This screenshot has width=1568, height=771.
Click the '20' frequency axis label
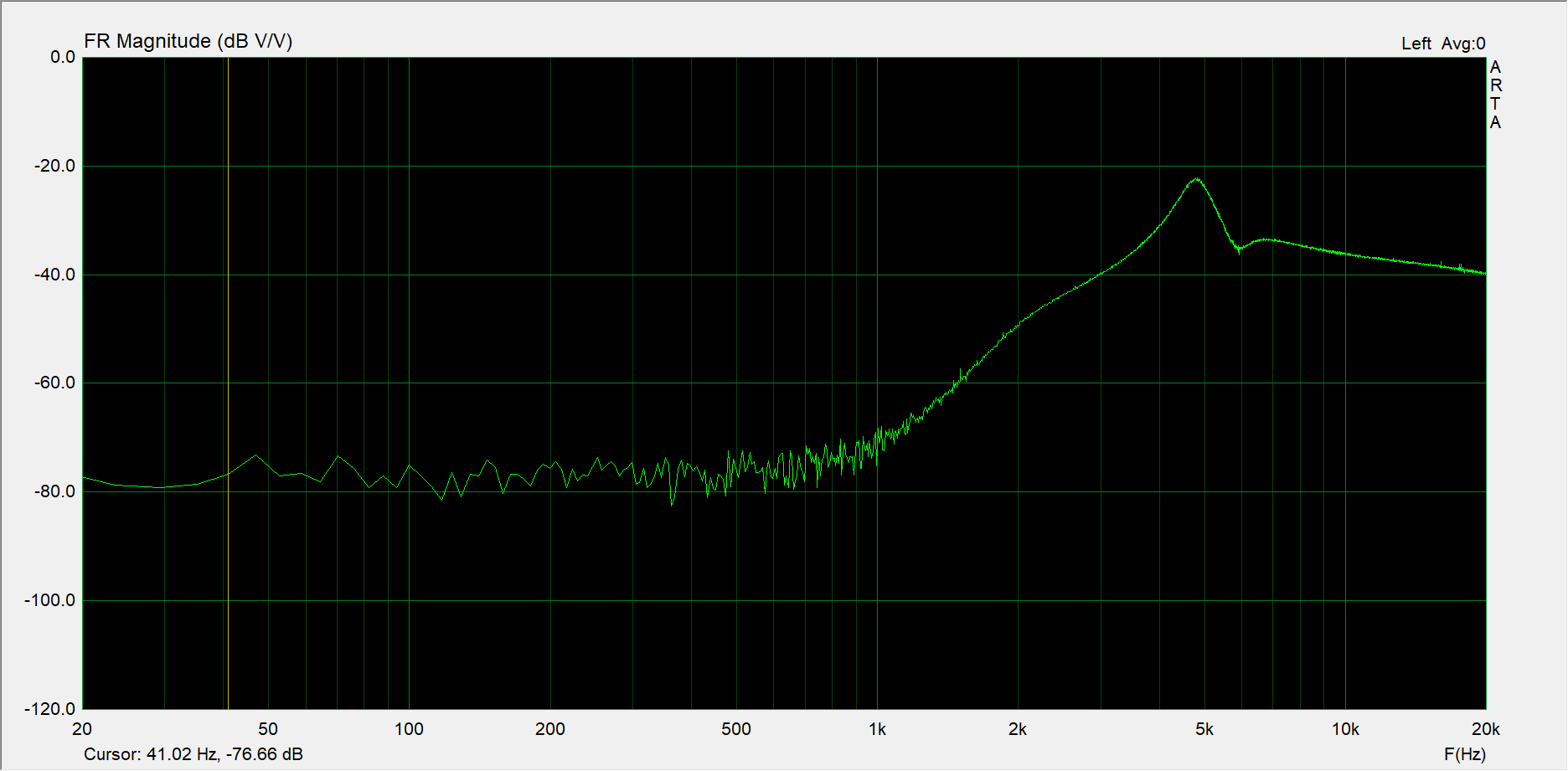click(x=82, y=729)
